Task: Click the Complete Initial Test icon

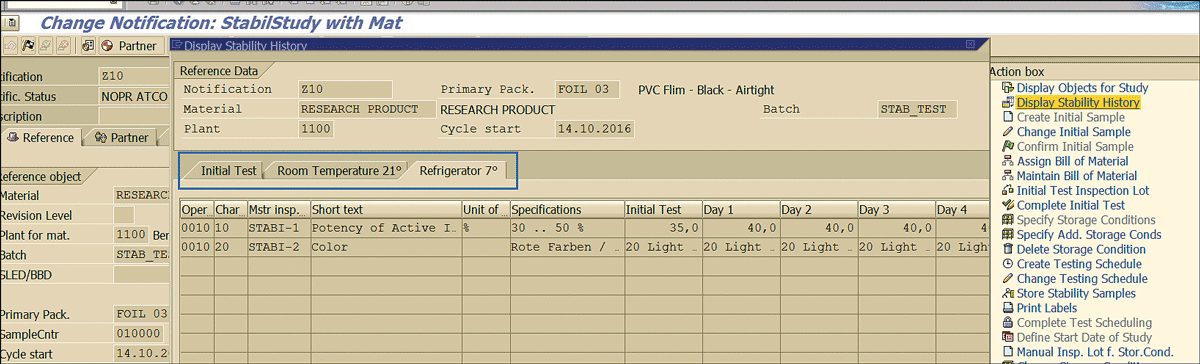Action: click(x=1007, y=205)
